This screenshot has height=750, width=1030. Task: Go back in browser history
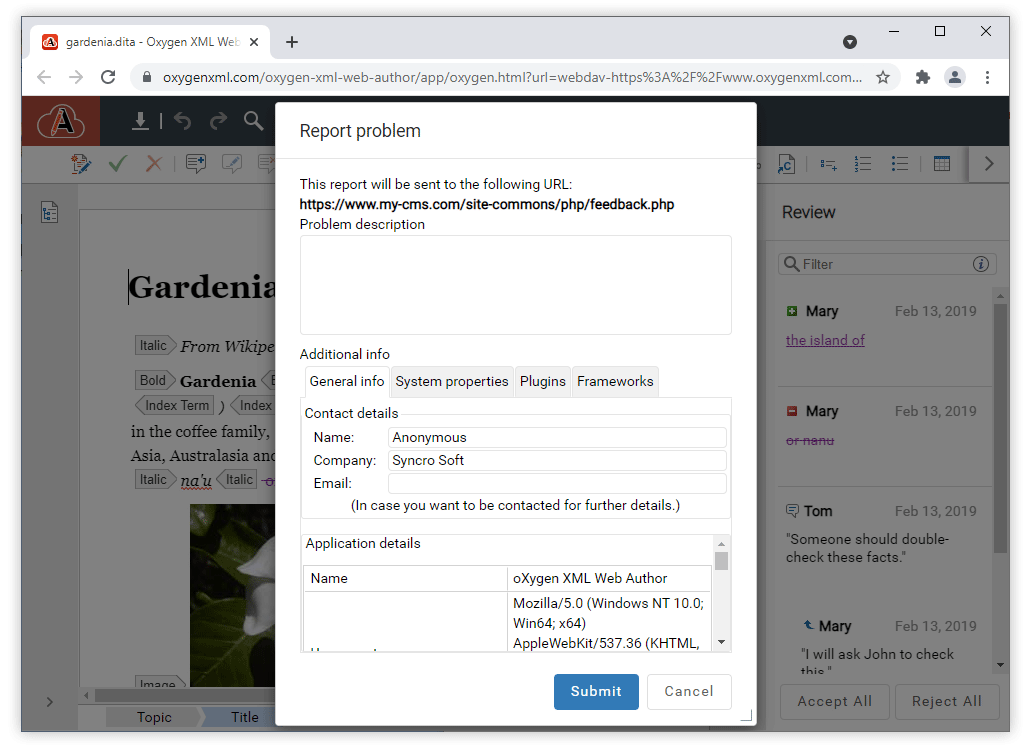tap(44, 77)
